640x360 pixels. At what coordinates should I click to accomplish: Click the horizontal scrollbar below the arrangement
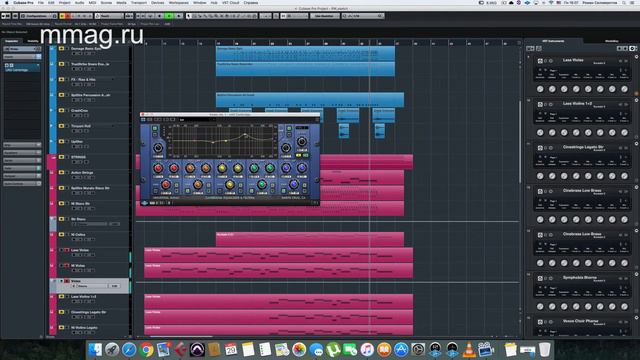coord(182,337)
